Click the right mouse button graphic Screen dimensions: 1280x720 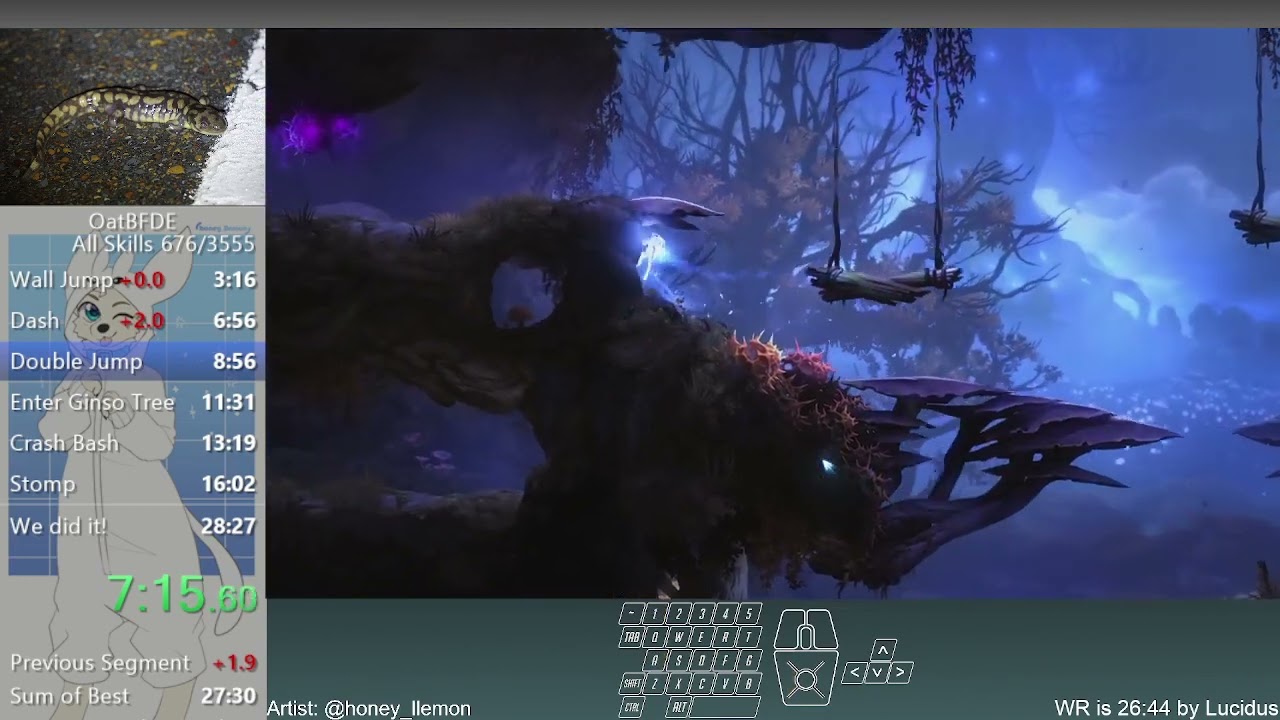click(824, 629)
